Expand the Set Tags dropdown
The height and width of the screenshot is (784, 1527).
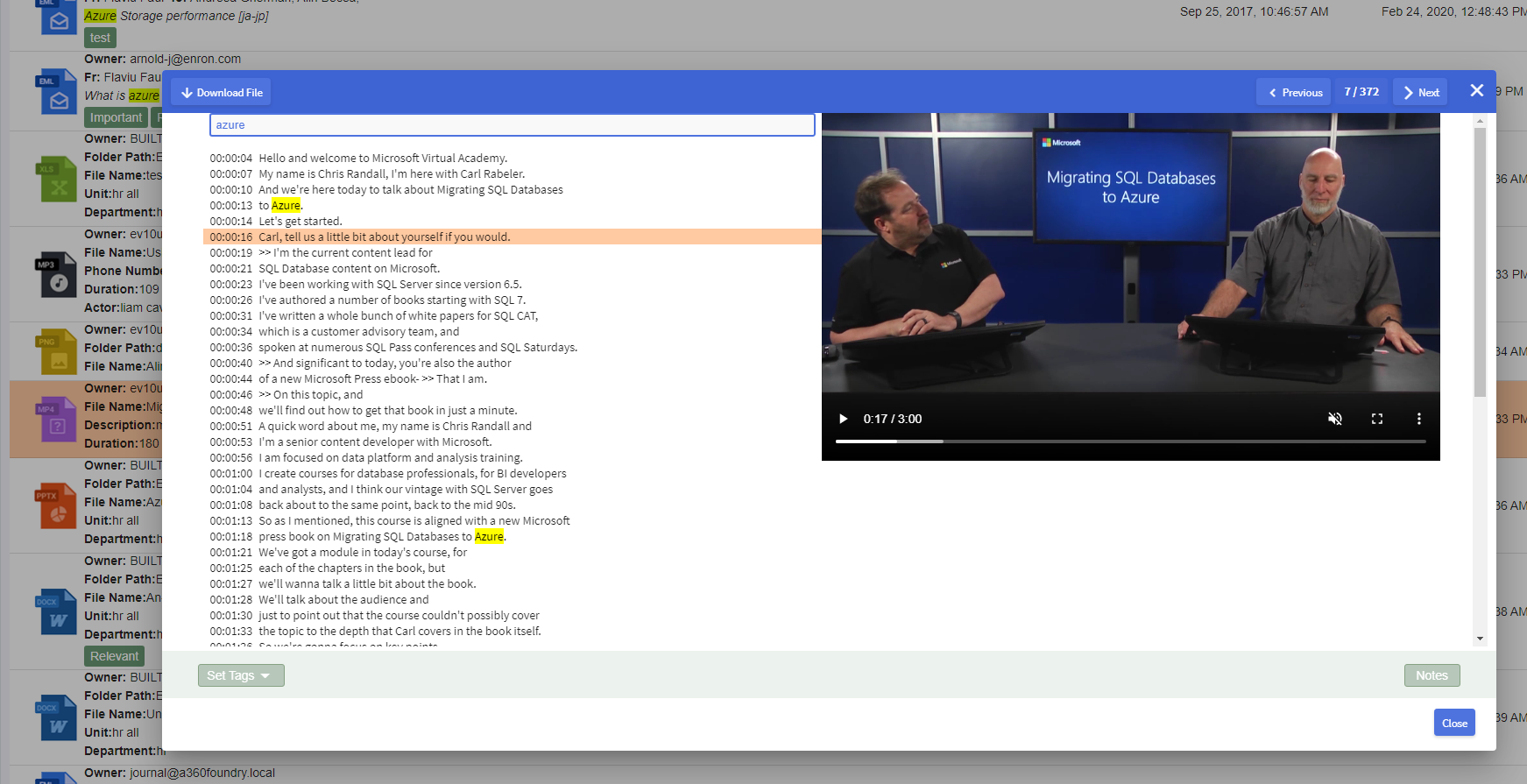240,675
